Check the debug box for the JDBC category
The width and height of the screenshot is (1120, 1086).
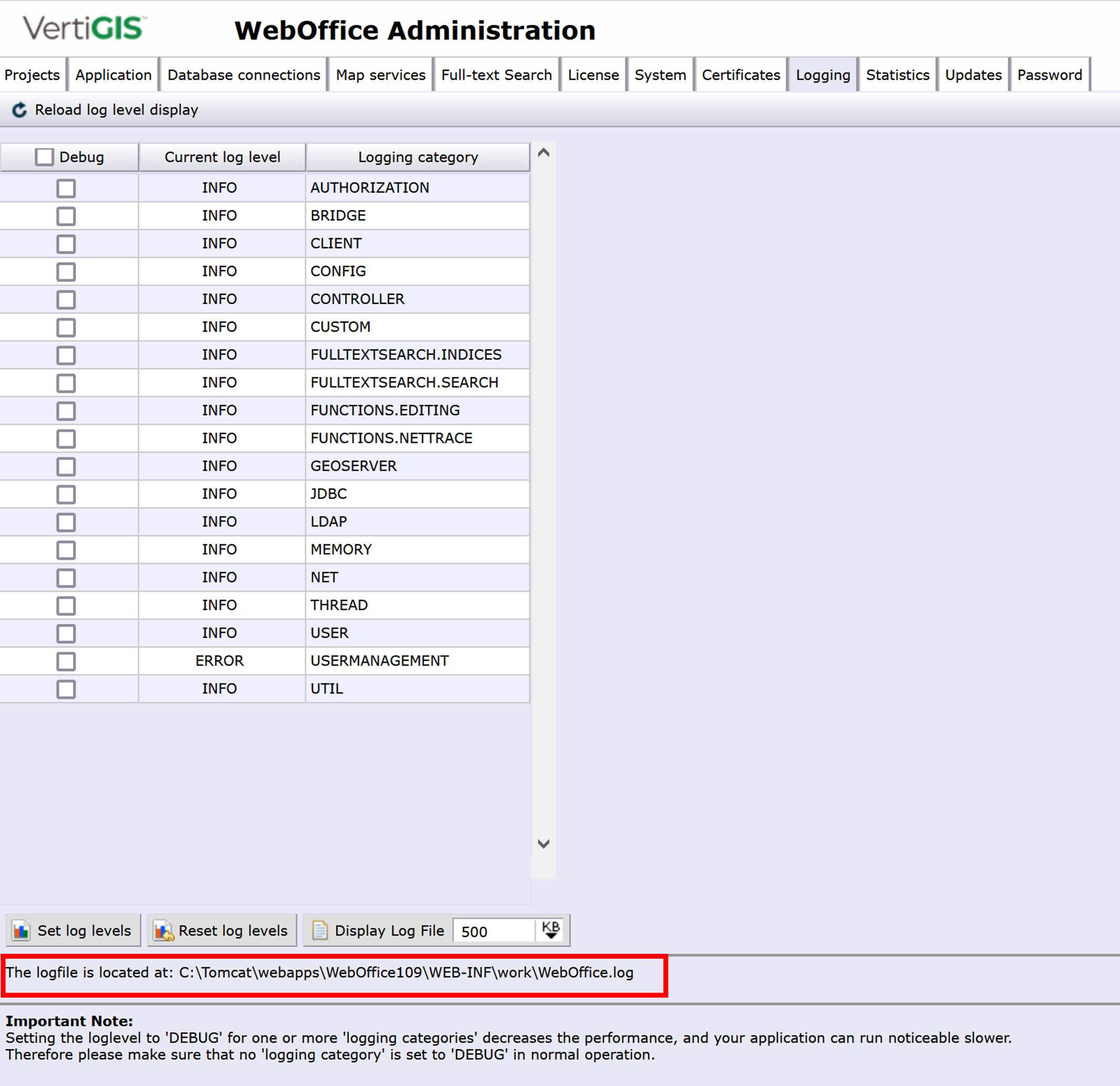click(66, 494)
